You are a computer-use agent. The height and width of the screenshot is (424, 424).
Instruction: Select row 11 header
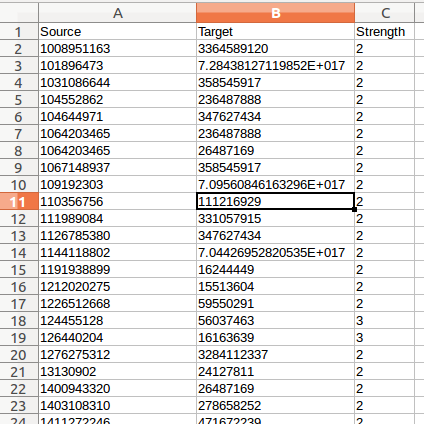[x=19, y=201]
